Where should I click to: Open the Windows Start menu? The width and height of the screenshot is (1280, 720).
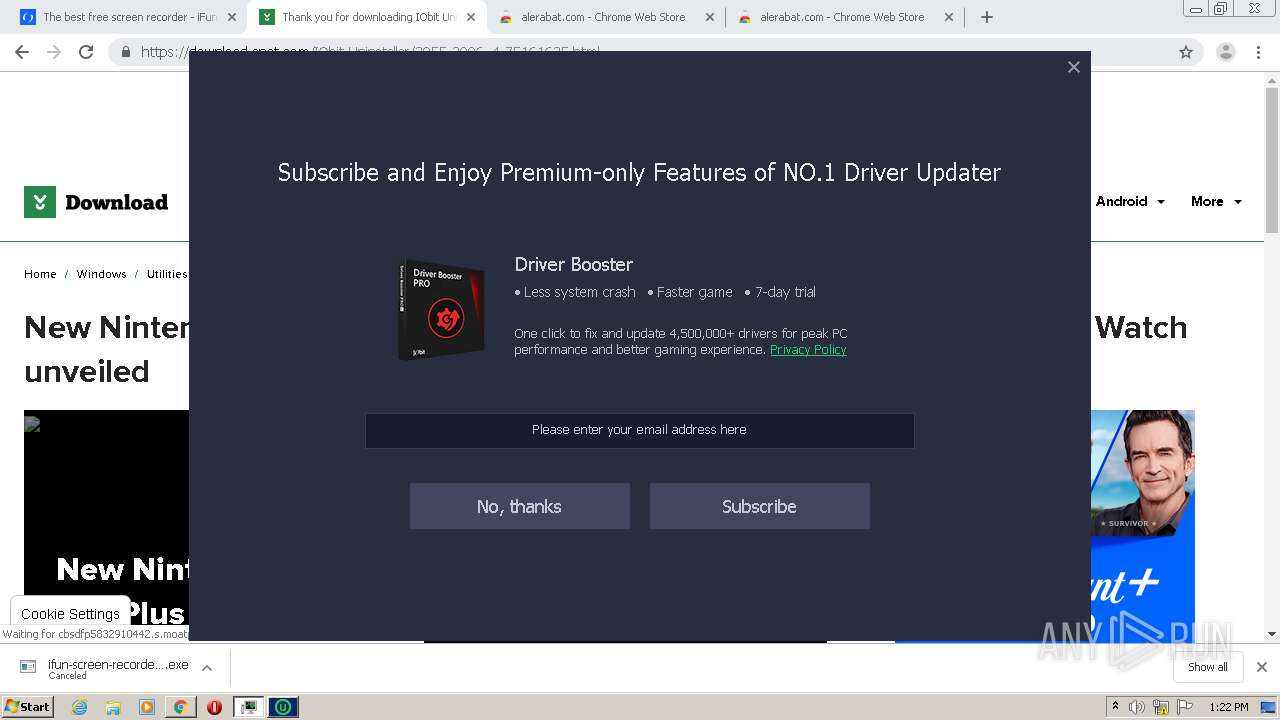tap(28, 706)
